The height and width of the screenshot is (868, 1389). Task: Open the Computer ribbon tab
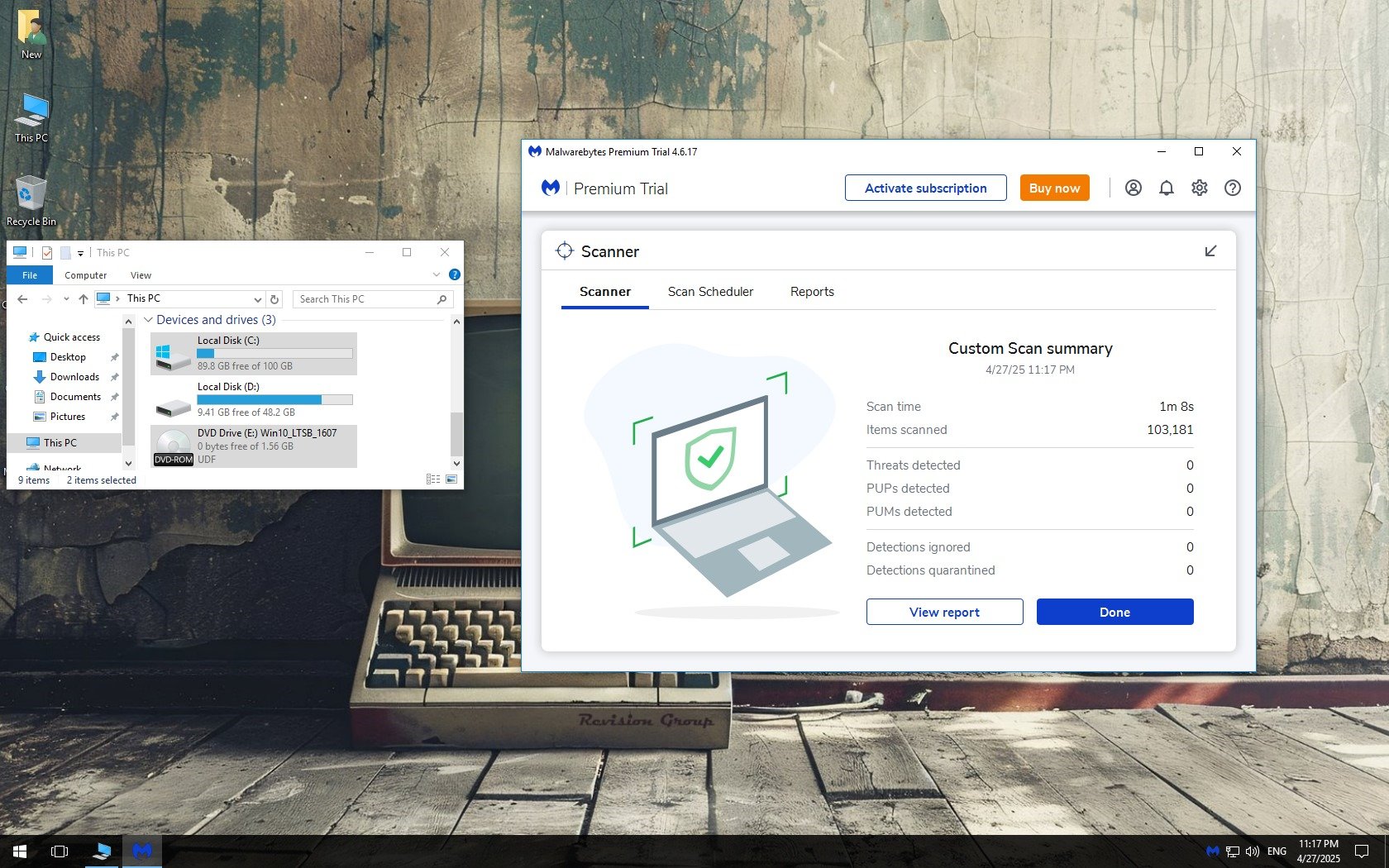pyautogui.click(x=86, y=275)
